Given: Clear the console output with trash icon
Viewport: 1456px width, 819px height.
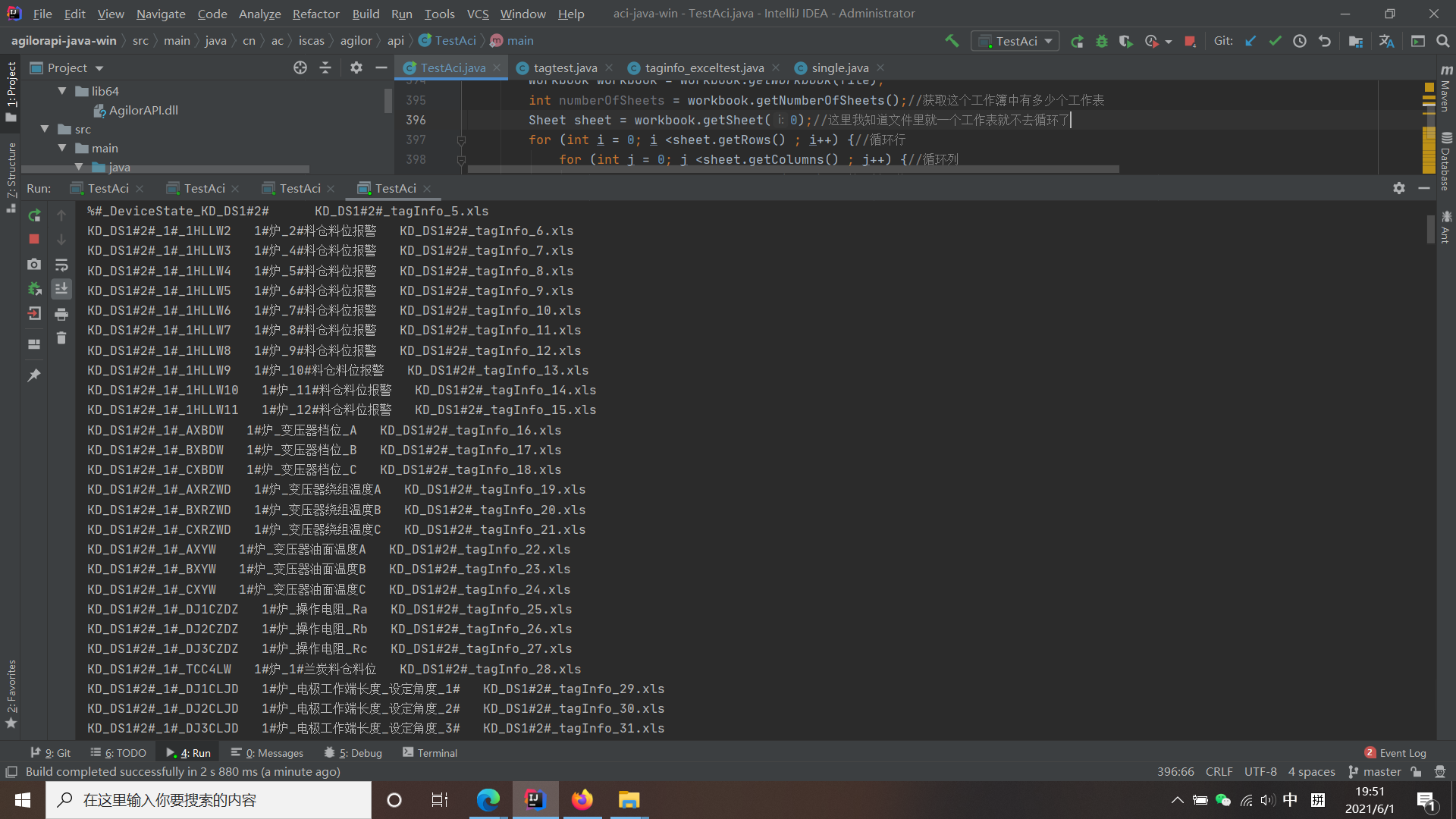Looking at the screenshot, I should (61, 338).
